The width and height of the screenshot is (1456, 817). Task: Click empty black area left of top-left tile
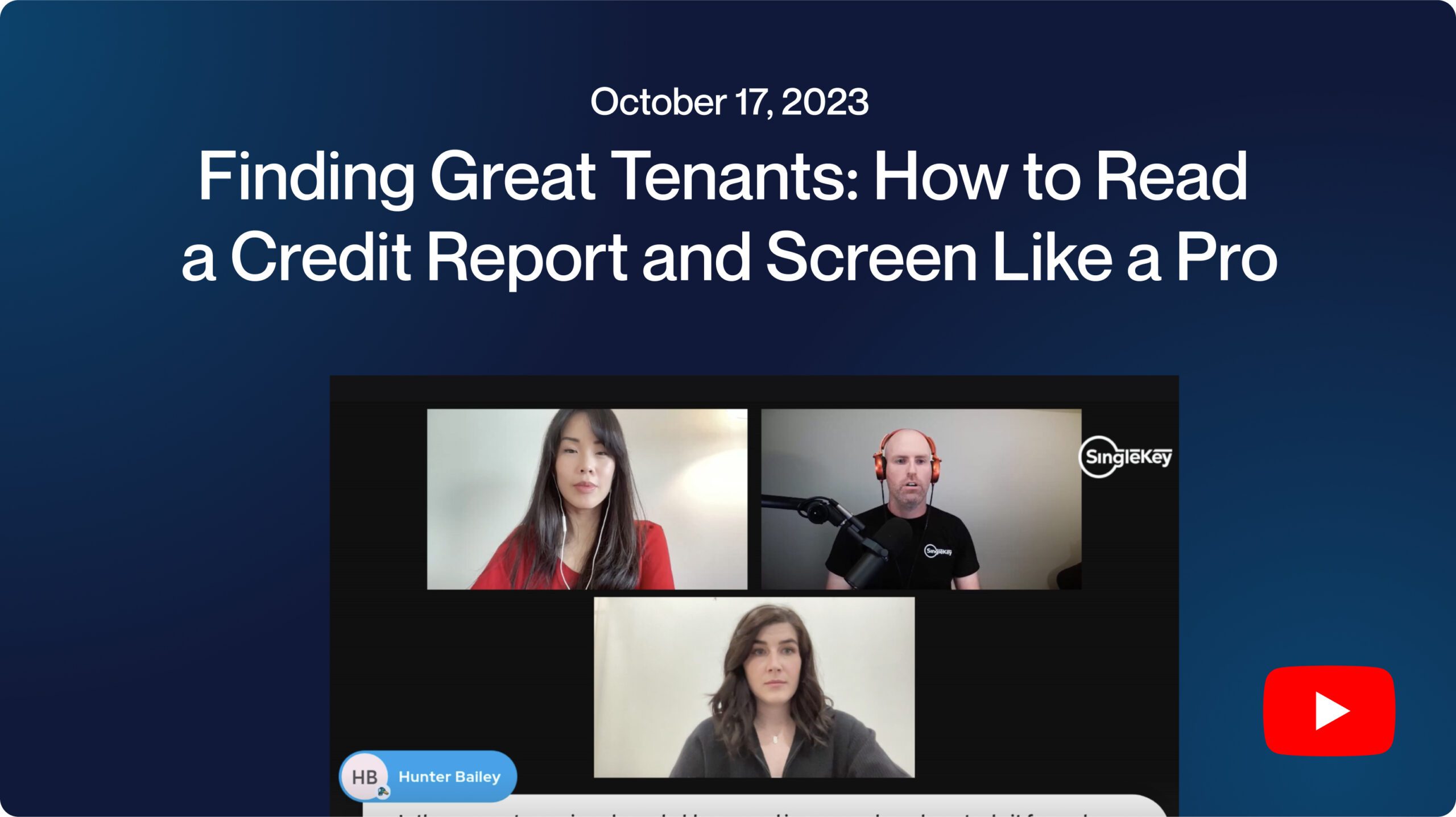coord(378,499)
